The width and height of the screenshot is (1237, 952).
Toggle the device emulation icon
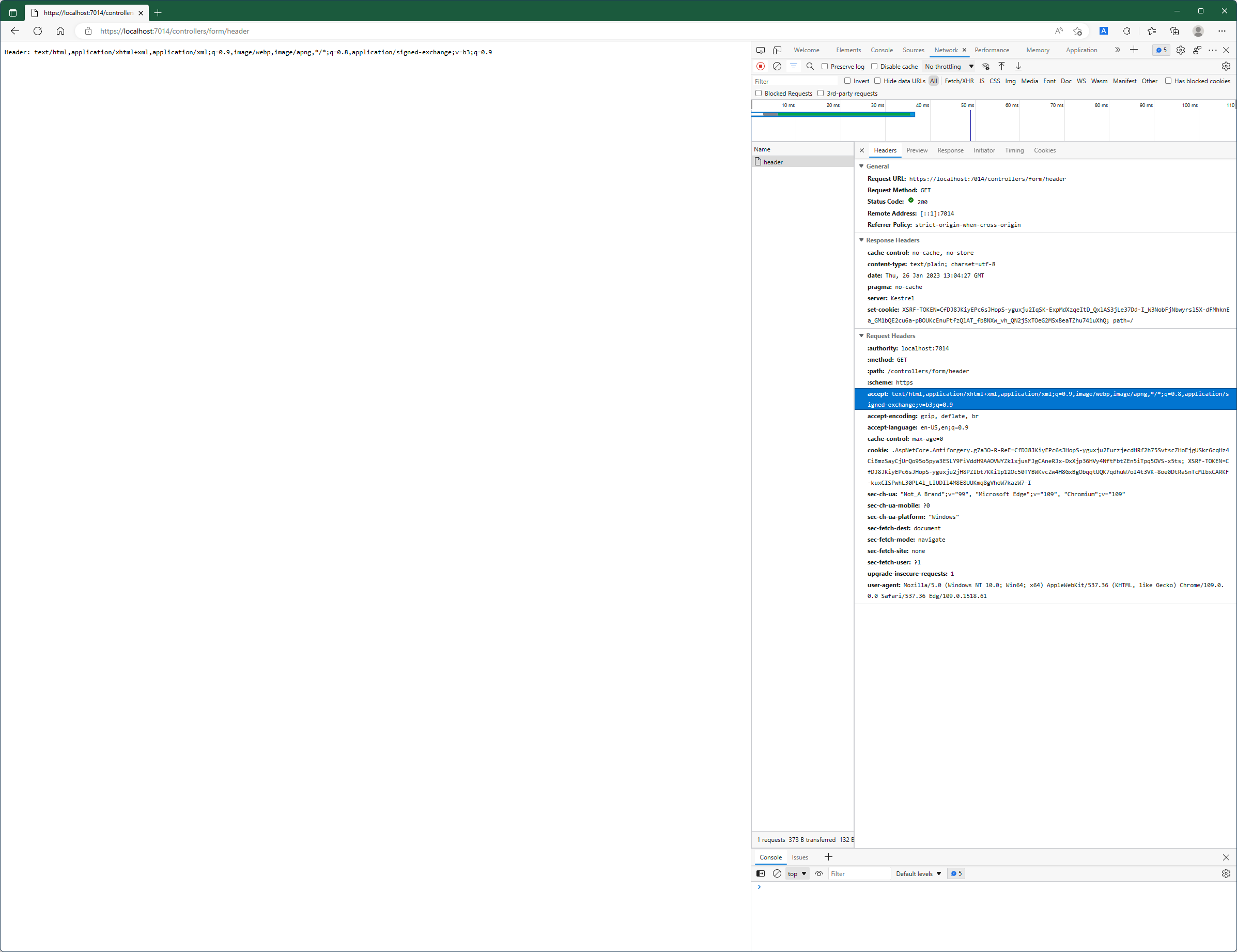coord(777,50)
